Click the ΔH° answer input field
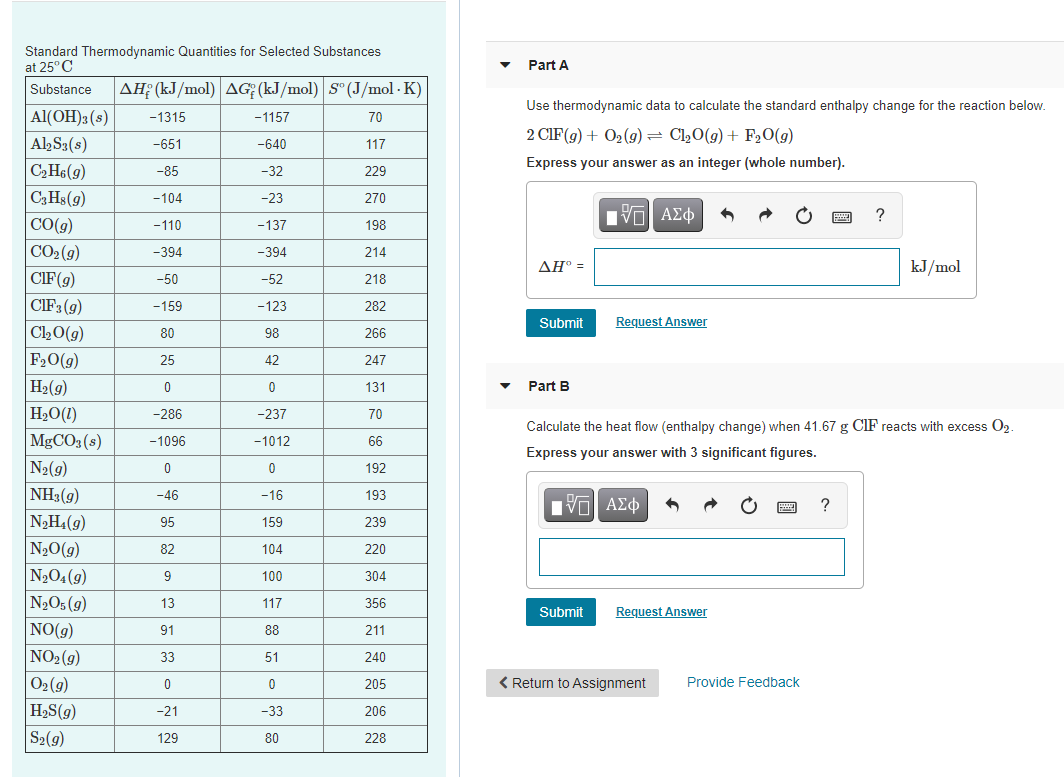 coord(746,267)
